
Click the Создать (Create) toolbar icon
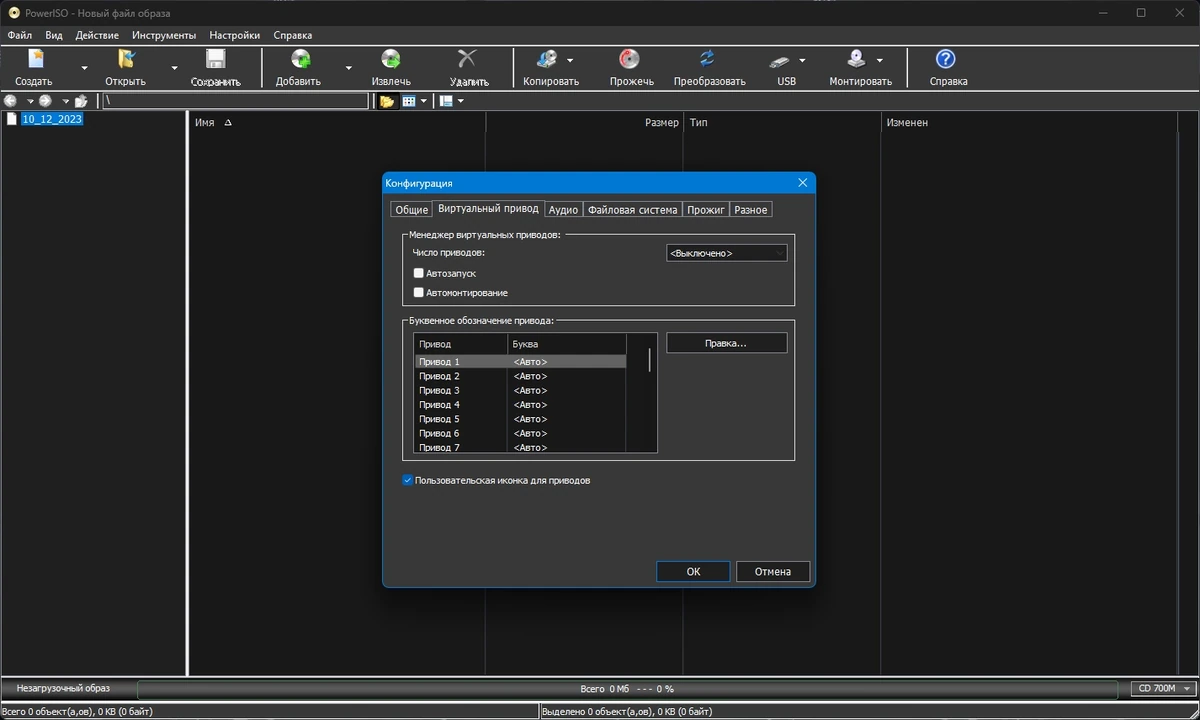pos(36,59)
